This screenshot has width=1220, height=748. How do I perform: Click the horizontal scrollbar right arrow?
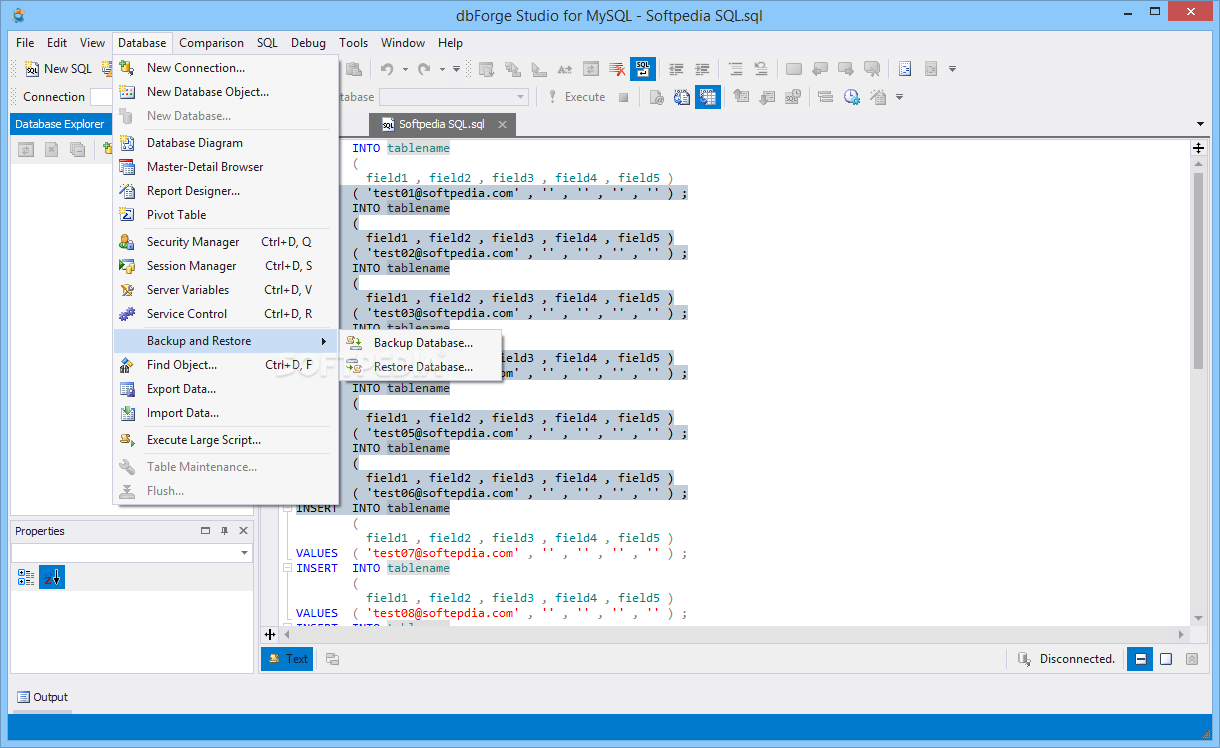click(x=1181, y=634)
